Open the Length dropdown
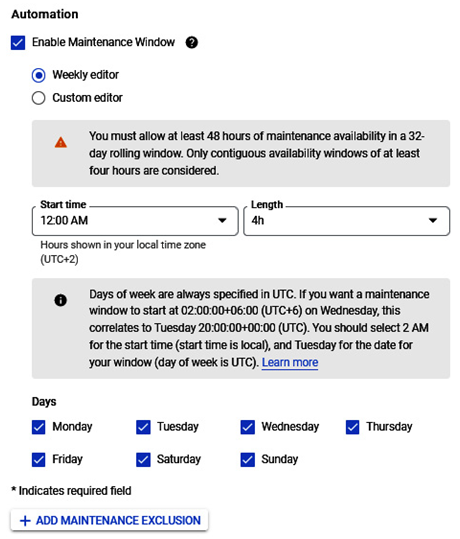The width and height of the screenshot is (460, 539). 347,221
